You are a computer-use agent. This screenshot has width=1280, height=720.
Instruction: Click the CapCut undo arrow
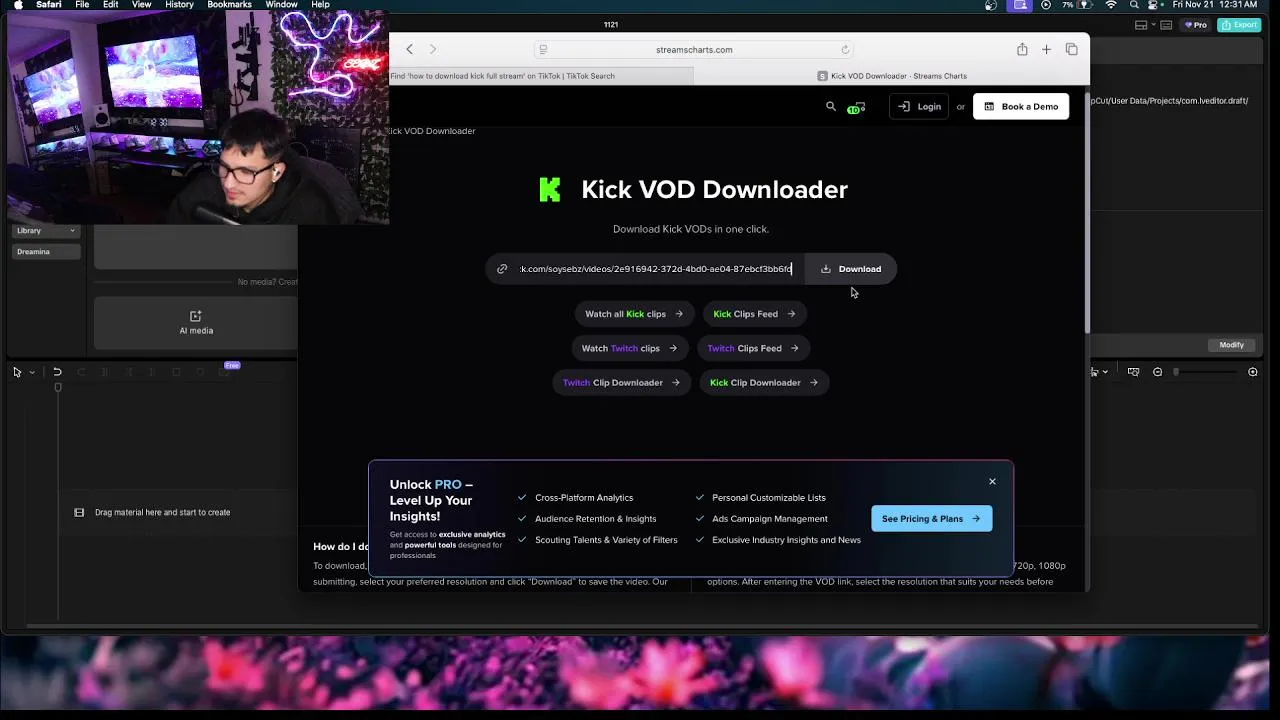[x=57, y=372]
